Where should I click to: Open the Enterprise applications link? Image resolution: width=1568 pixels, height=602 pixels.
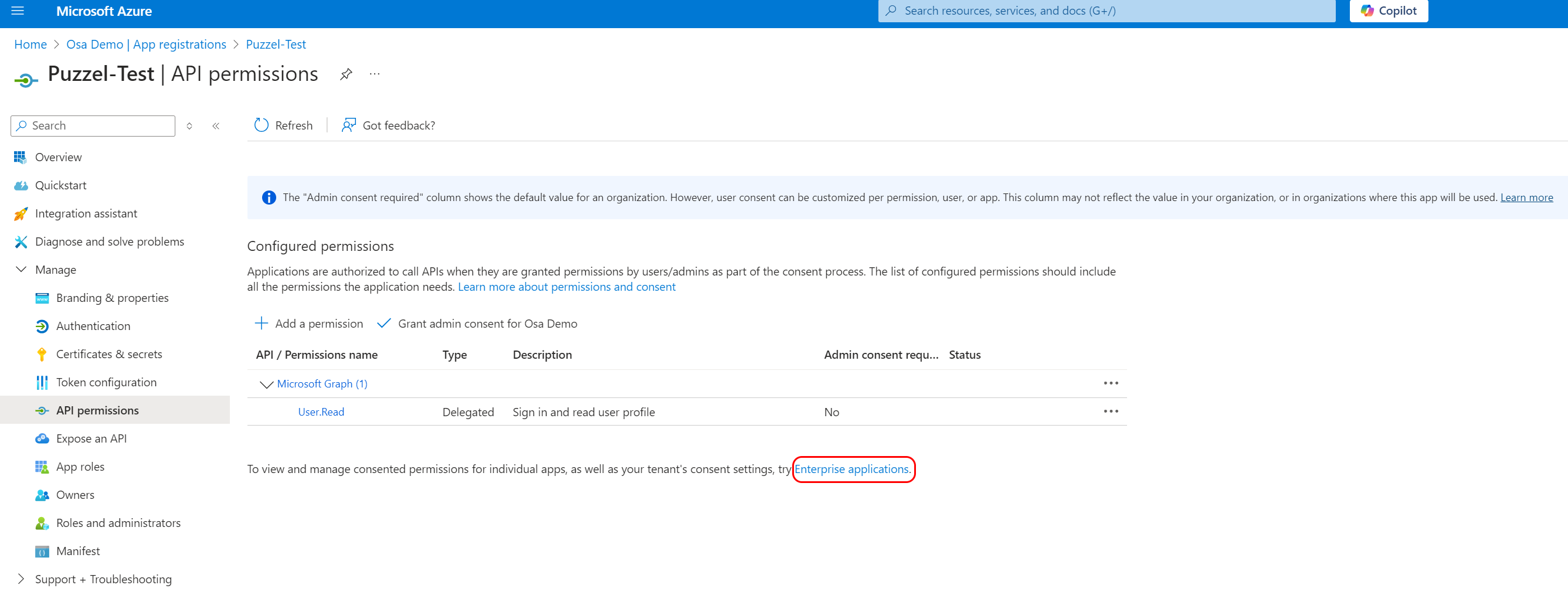point(851,469)
